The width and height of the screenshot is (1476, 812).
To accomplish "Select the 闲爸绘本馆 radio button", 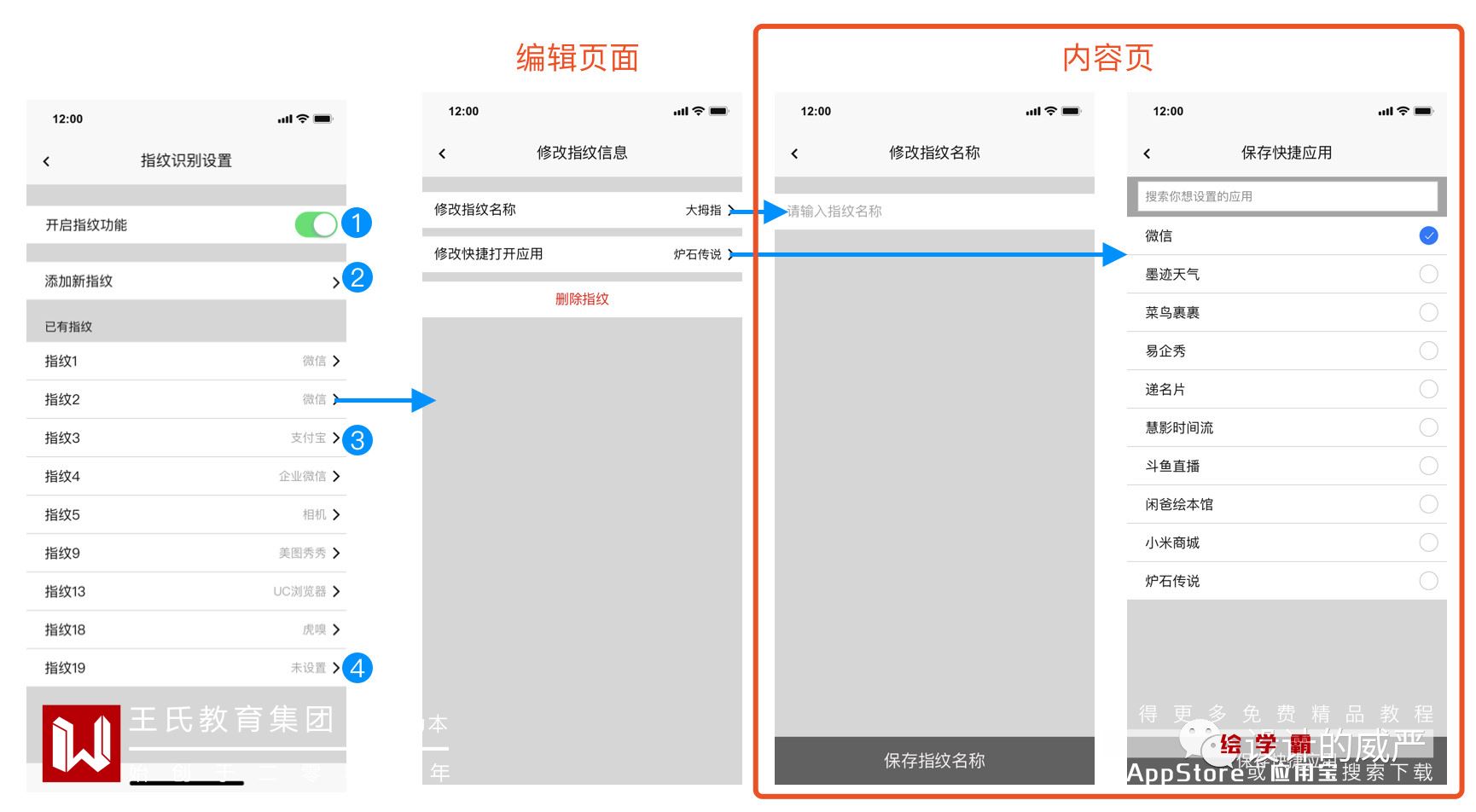I will click(1428, 504).
